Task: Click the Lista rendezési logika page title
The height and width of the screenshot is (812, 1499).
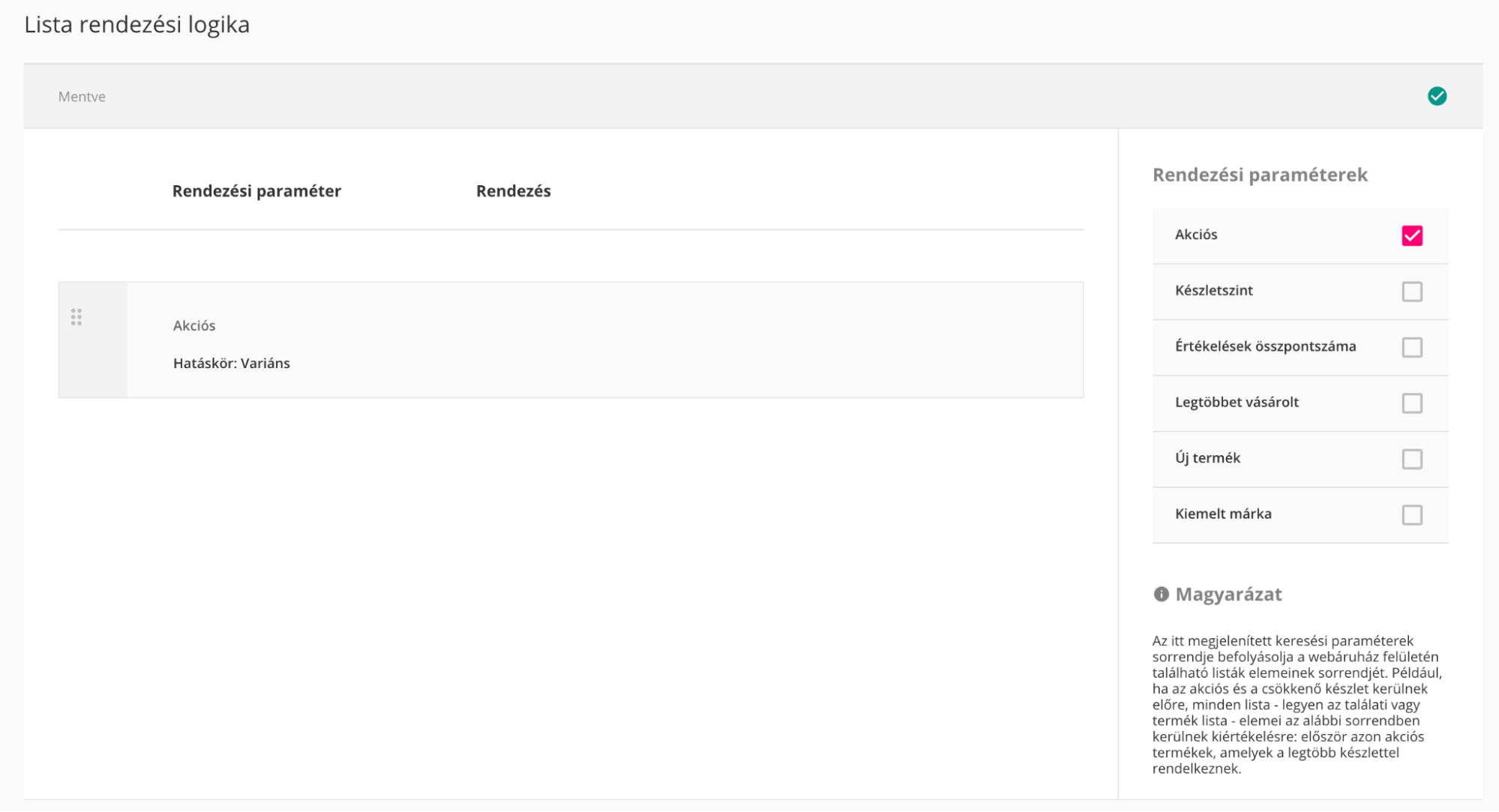Action: coord(137,25)
